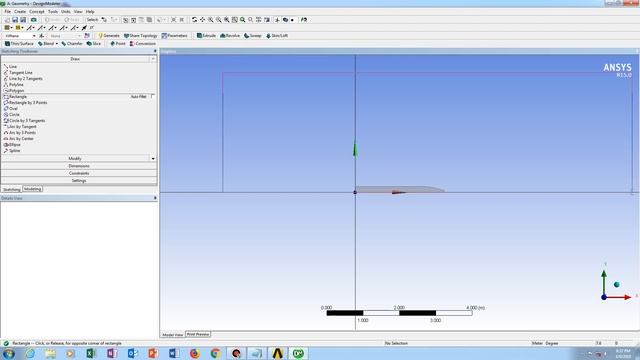Click the Windows Start button
This screenshot has height=360, width=640.
click(x=9, y=353)
